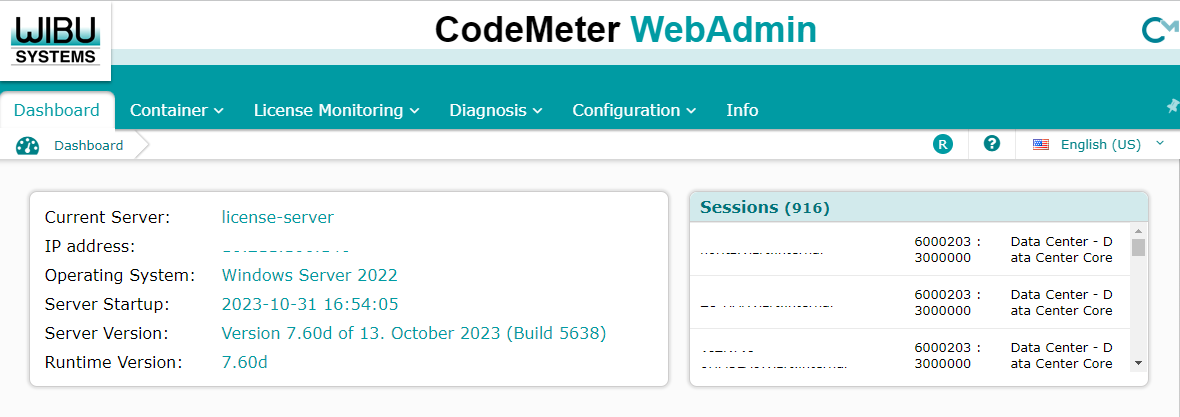Click the Dashboard breadcrumb link

[89, 146]
